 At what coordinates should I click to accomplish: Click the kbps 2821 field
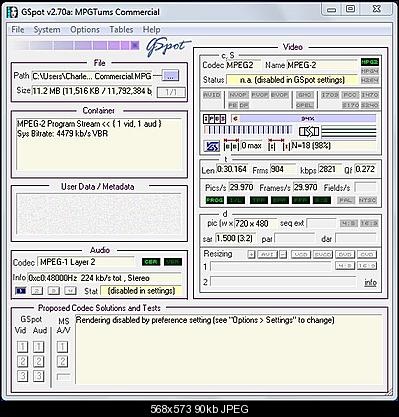330,169
